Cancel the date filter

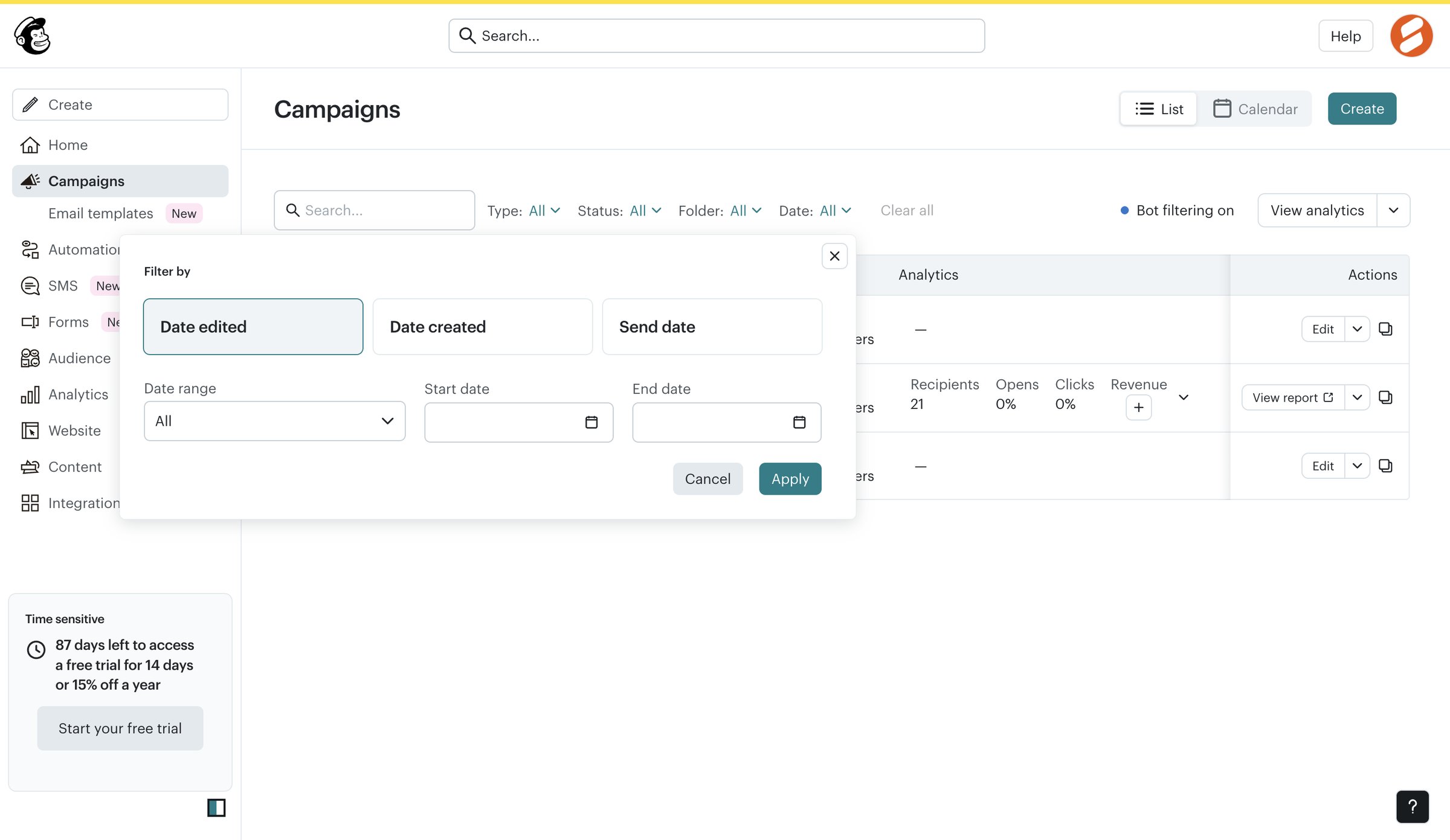click(707, 479)
